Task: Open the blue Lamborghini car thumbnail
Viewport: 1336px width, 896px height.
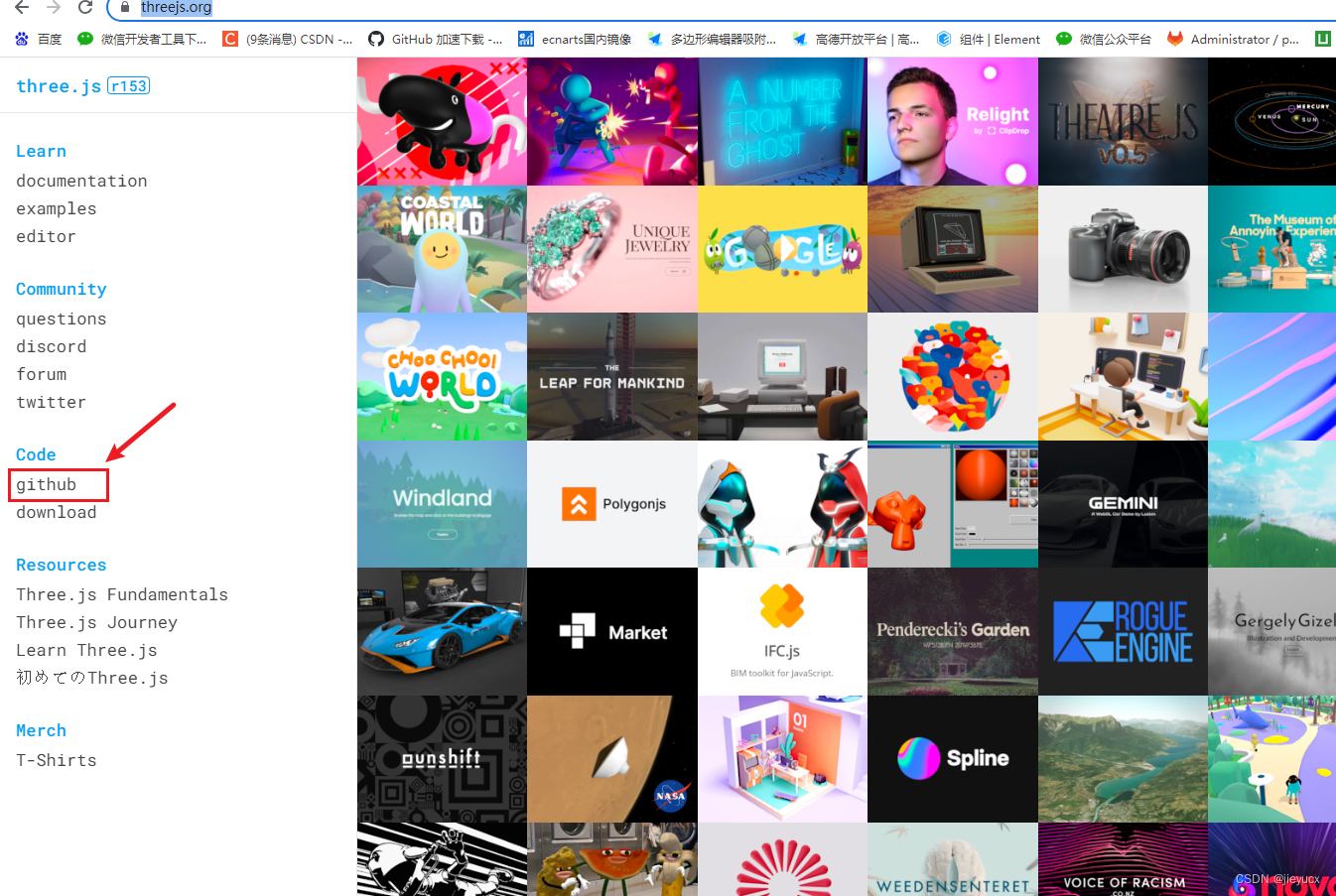Action: click(442, 631)
